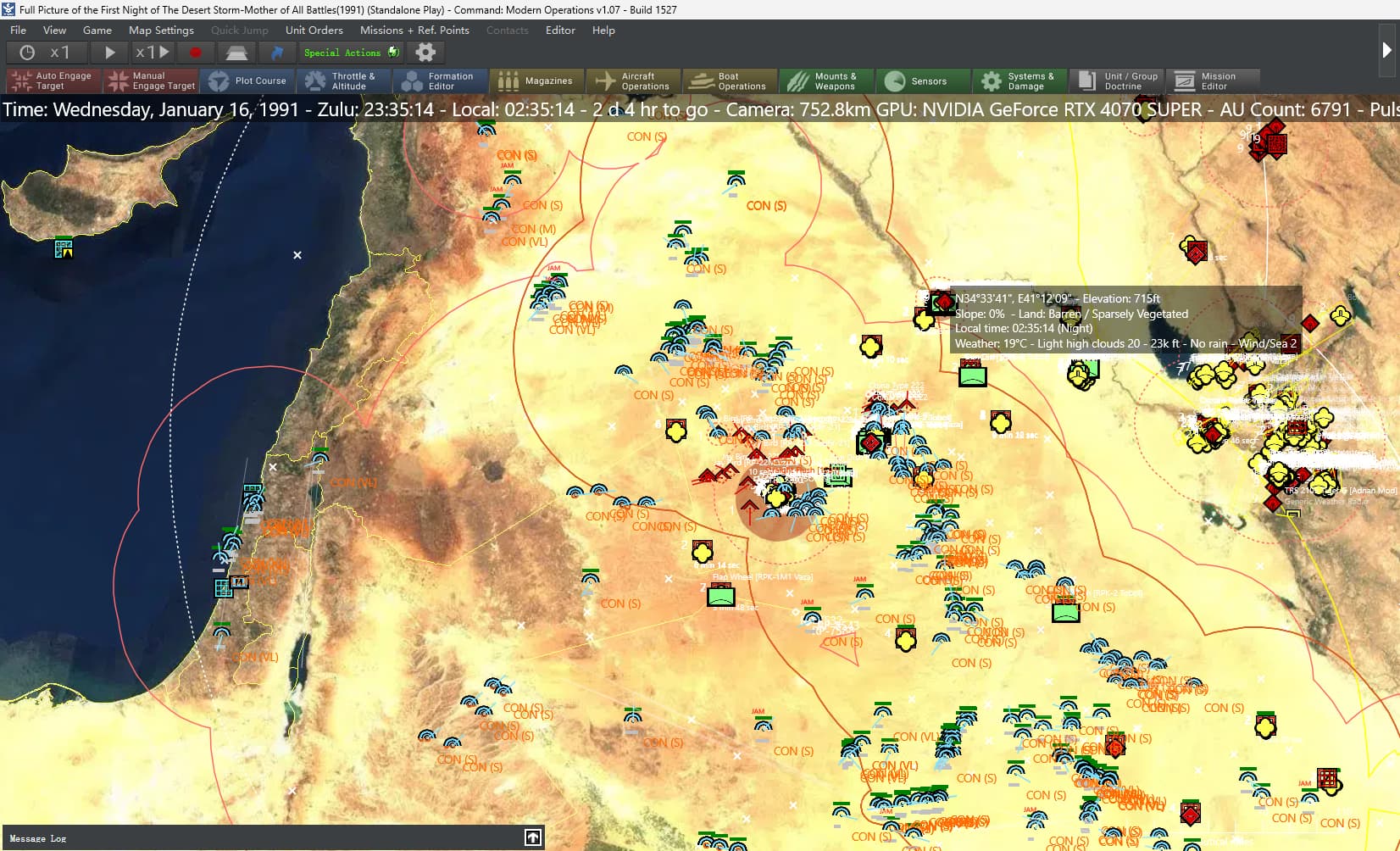Viewport: 1400px width, 851px height.
Task: Open Throttle & Altitude panel
Action: pyautogui.click(x=344, y=81)
